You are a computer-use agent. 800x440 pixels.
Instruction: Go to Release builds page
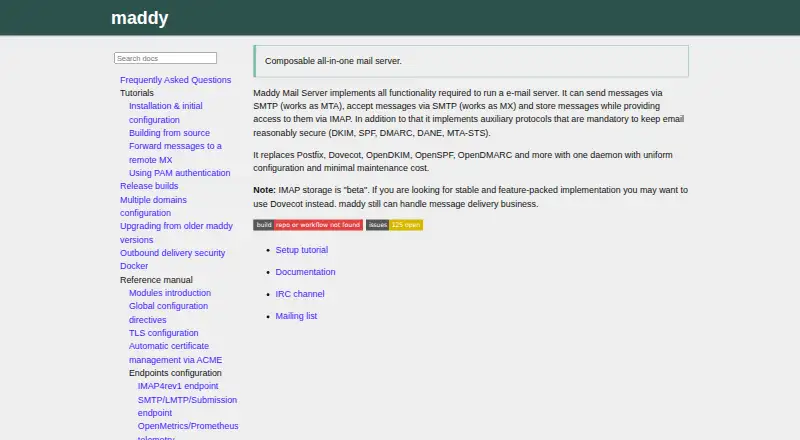149,186
